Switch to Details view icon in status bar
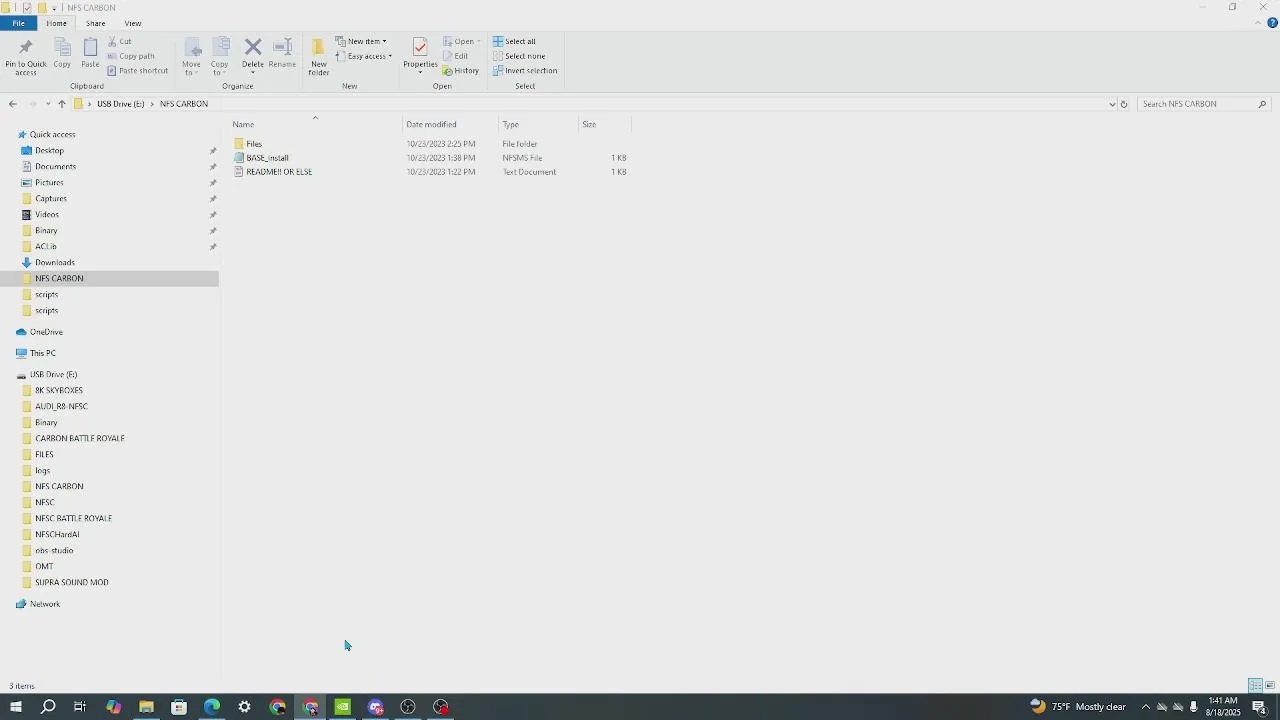 (1255, 686)
